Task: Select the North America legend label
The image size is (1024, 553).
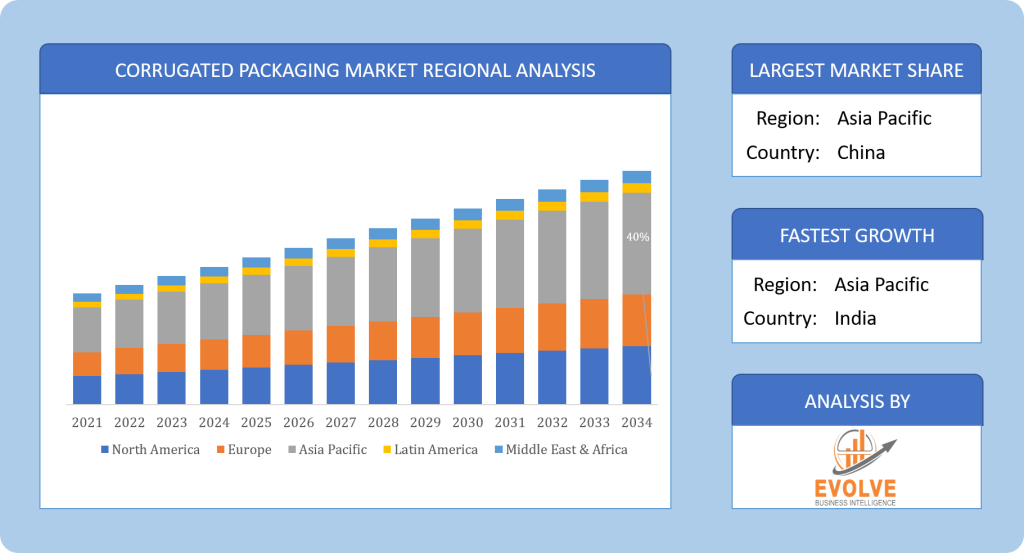Action: [155, 450]
